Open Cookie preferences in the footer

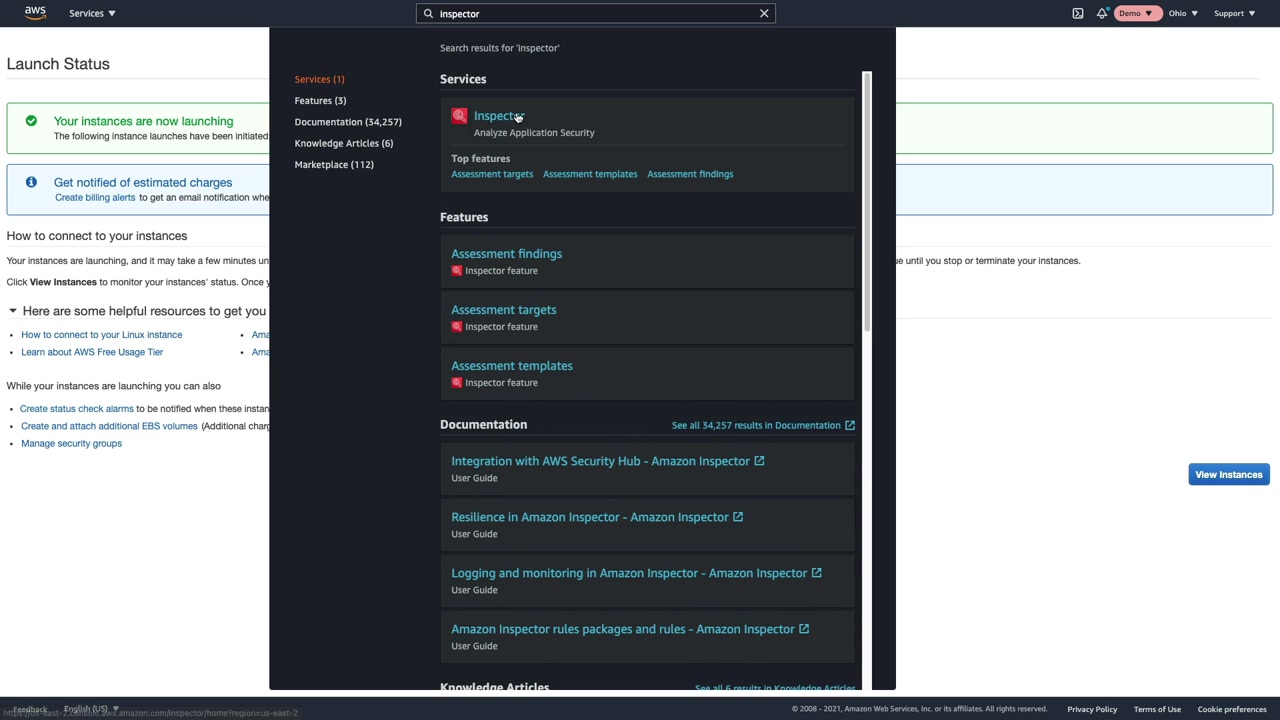pyautogui.click(x=1232, y=709)
